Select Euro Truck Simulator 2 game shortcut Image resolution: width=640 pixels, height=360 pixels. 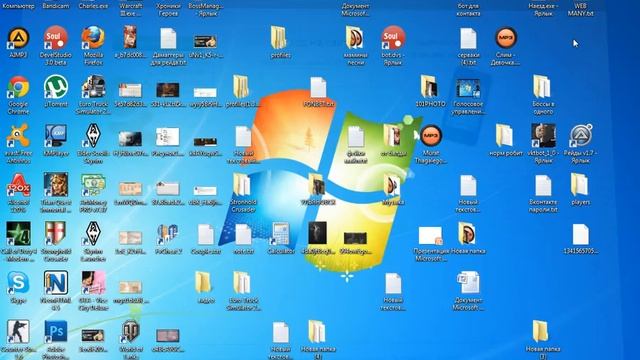coord(93,87)
